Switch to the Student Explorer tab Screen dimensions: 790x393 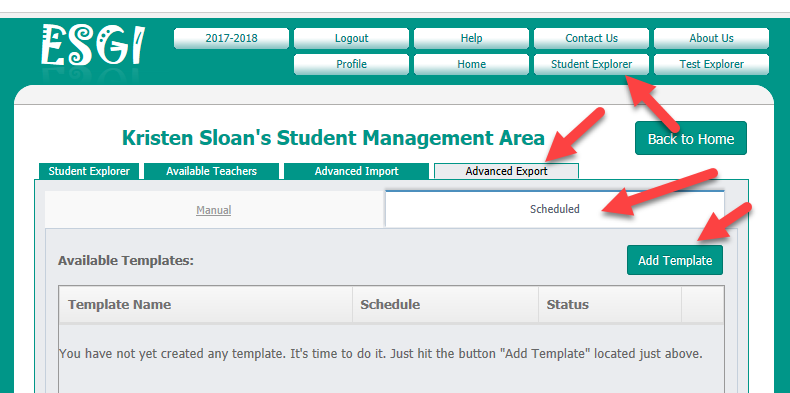tap(89, 171)
